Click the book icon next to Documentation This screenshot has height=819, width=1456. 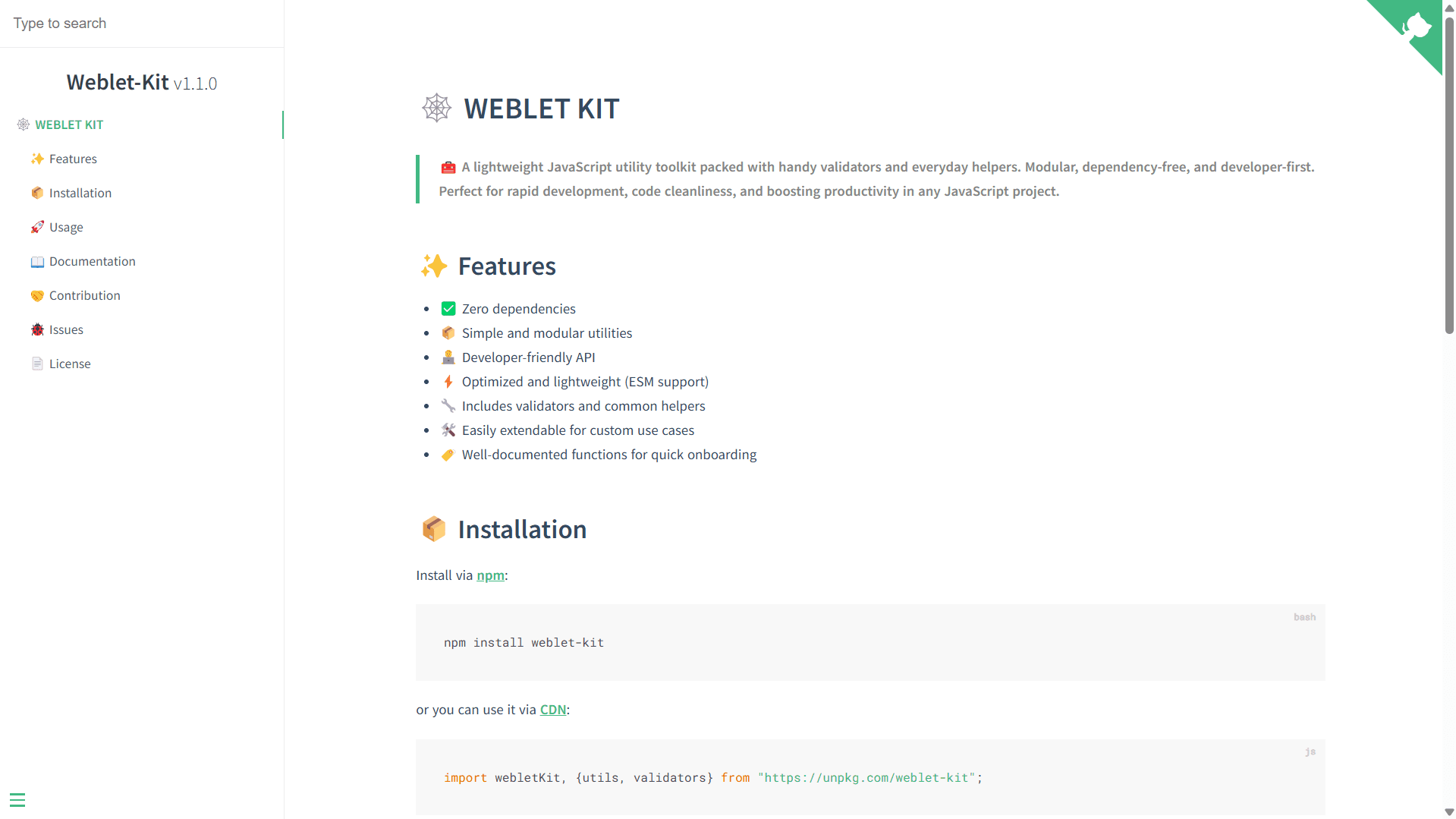pos(37,261)
